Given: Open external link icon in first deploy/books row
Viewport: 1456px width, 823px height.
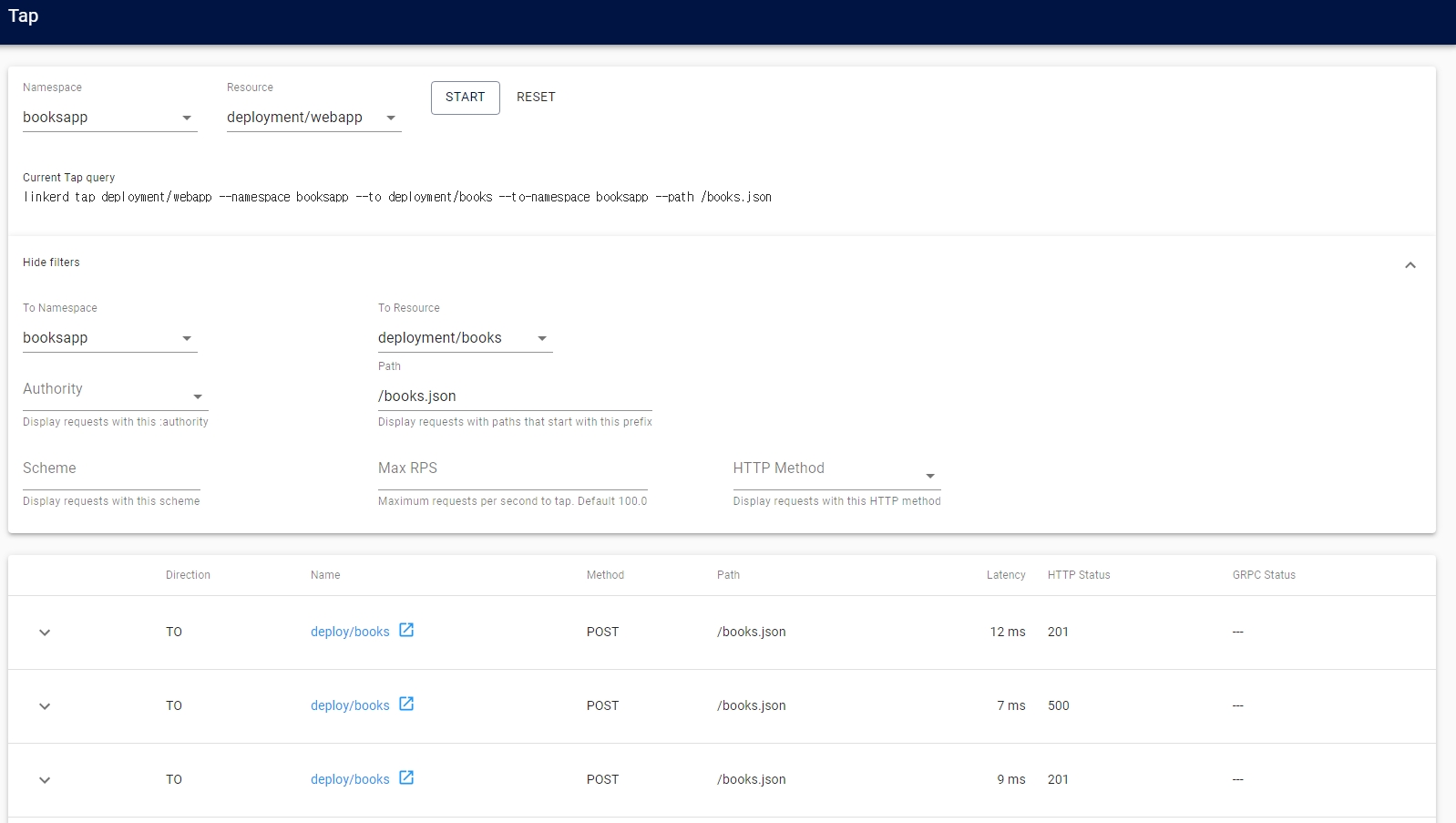Looking at the screenshot, I should (x=406, y=630).
